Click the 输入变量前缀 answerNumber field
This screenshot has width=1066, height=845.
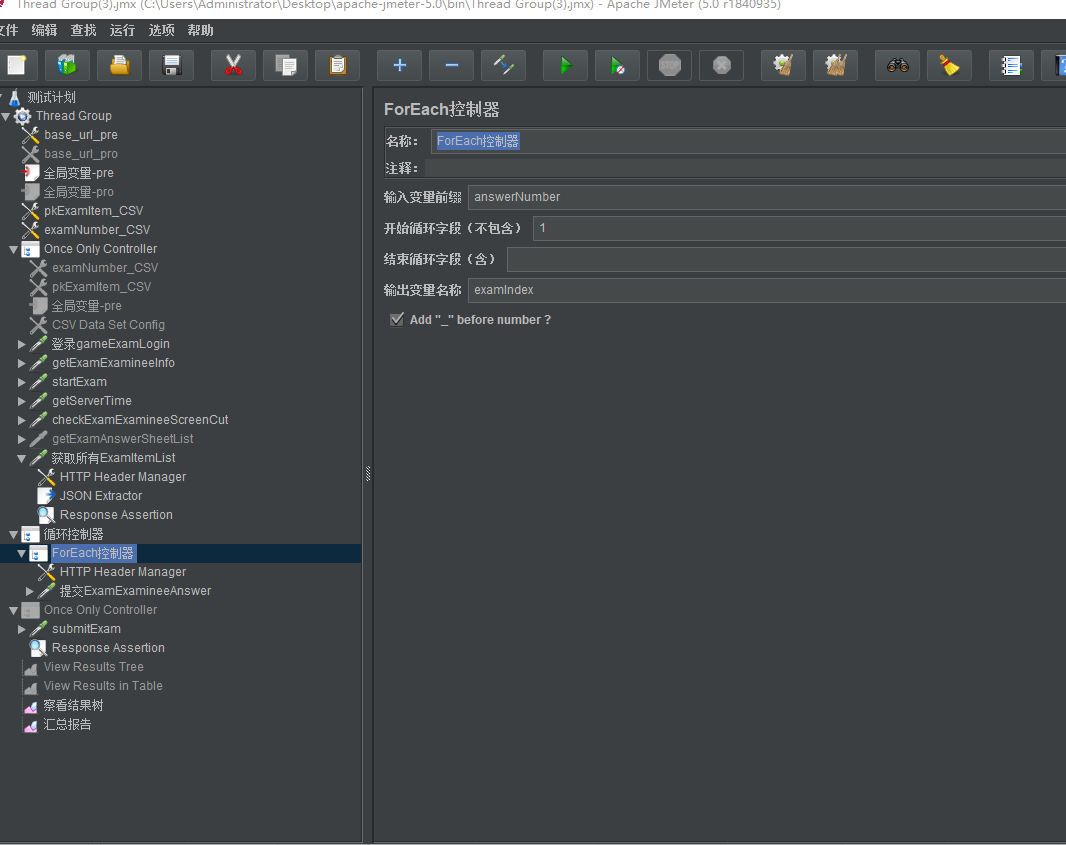pyautogui.click(x=767, y=197)
